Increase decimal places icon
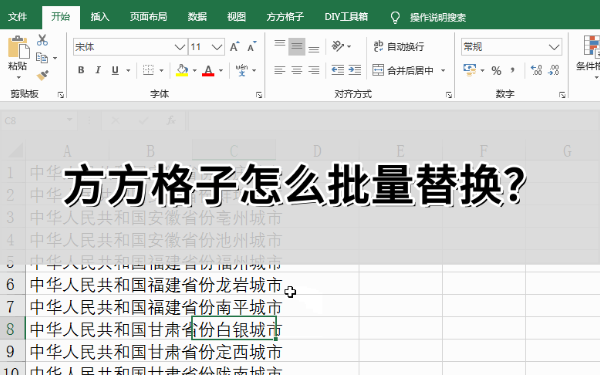The width and height of the screenshot is (600, 375). 536,70
